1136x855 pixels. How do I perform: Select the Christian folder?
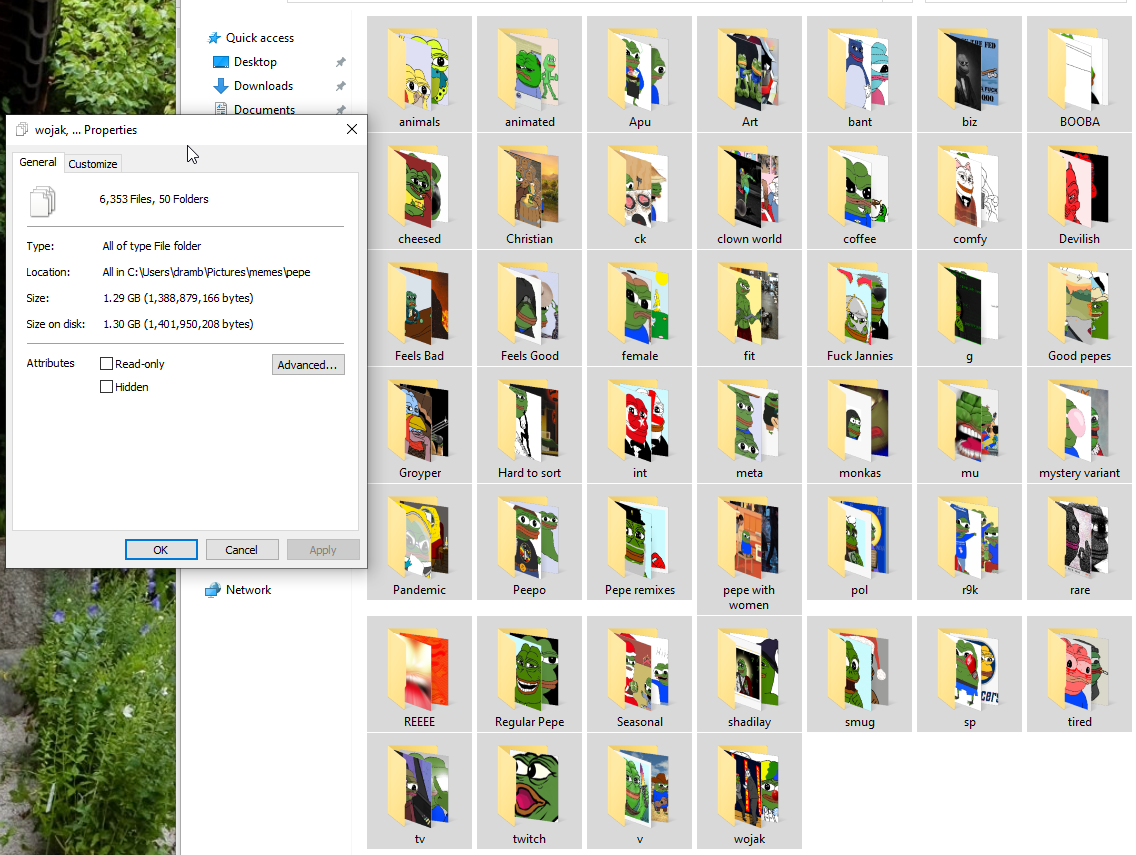pos(529,191)
